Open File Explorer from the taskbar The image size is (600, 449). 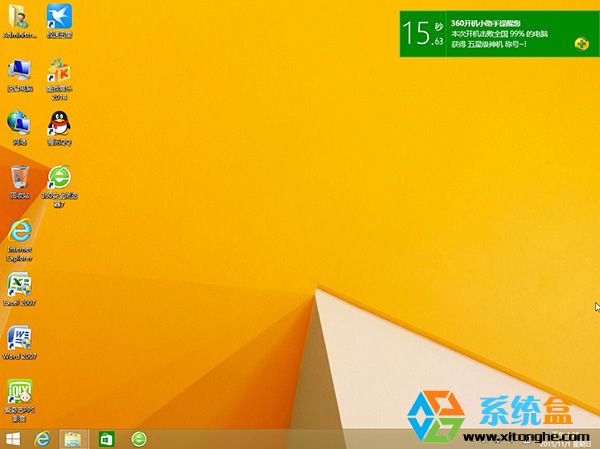[x=73, y=439]
